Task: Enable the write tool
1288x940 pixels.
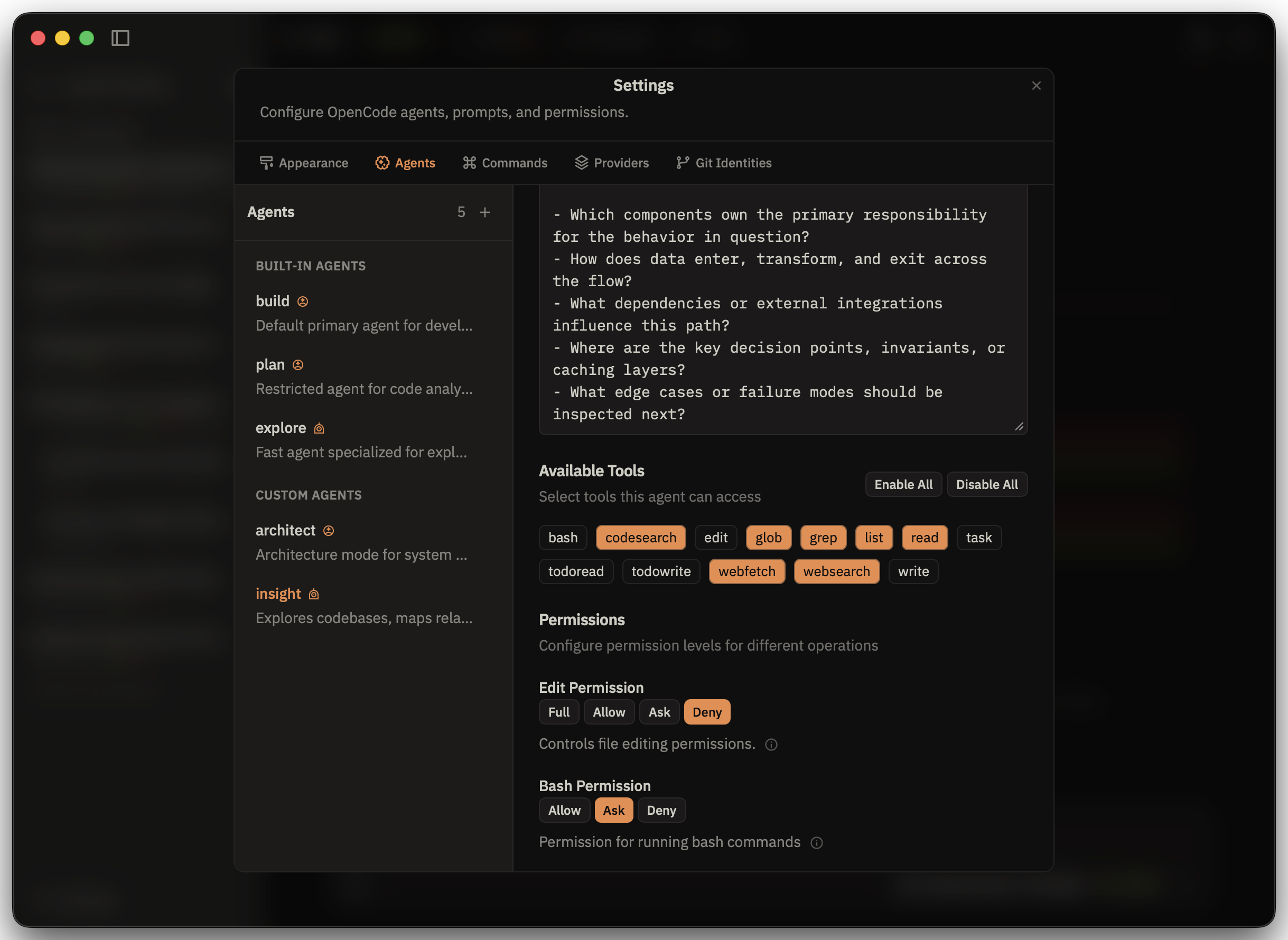Action: 913,572
